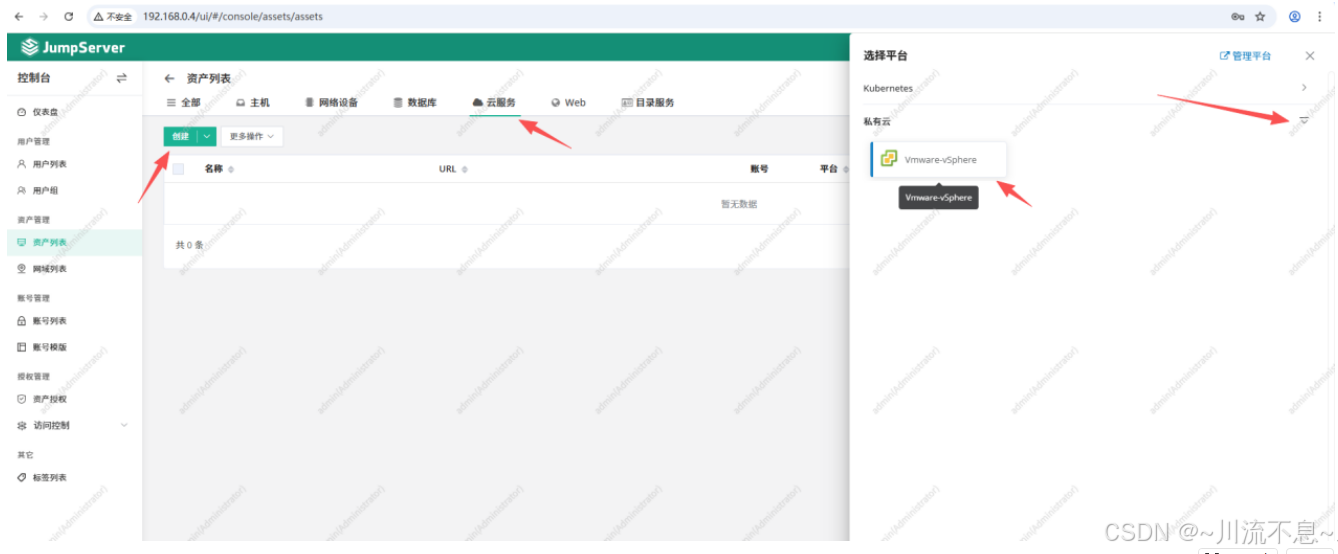
Task: Tick the select-all checkbox in table header
Action: click(178, 169)
